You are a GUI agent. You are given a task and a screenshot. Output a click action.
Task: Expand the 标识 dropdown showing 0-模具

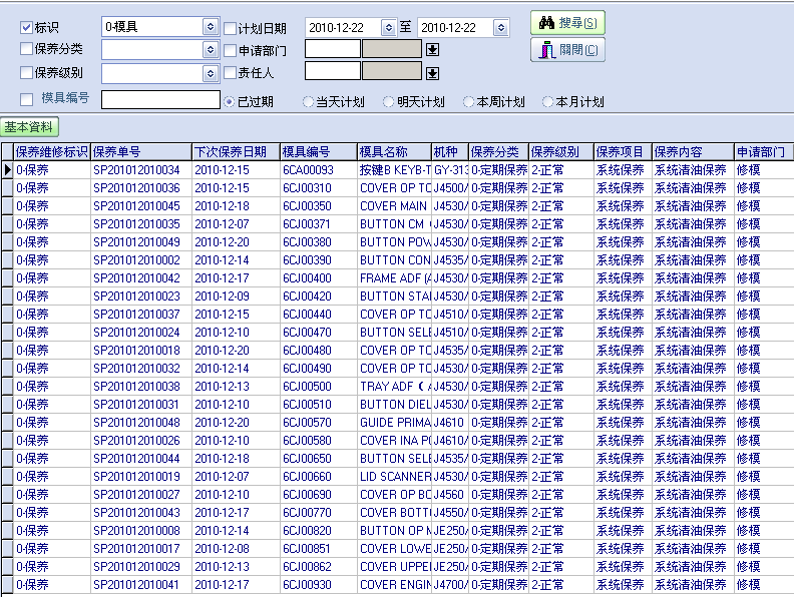(x=210, y=27)
